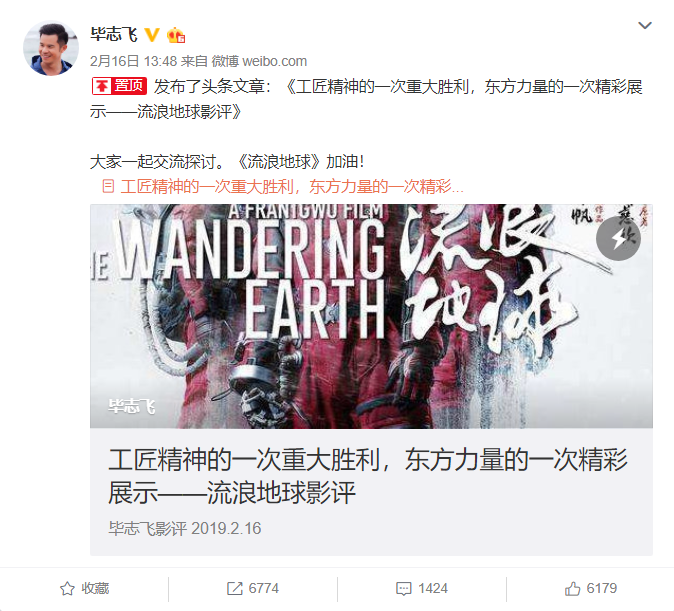Click the red 置顶 pinned tag
Viewport: 674px width, 611px height.
(119, 86)
